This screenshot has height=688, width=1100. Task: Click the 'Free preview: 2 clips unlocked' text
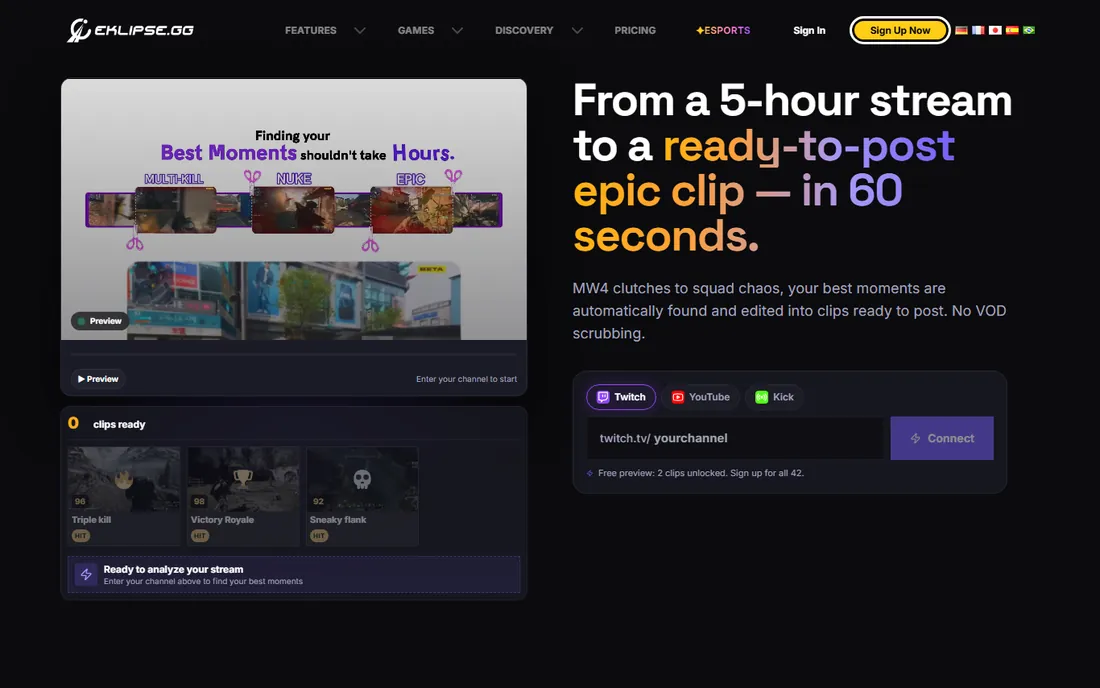701,473
